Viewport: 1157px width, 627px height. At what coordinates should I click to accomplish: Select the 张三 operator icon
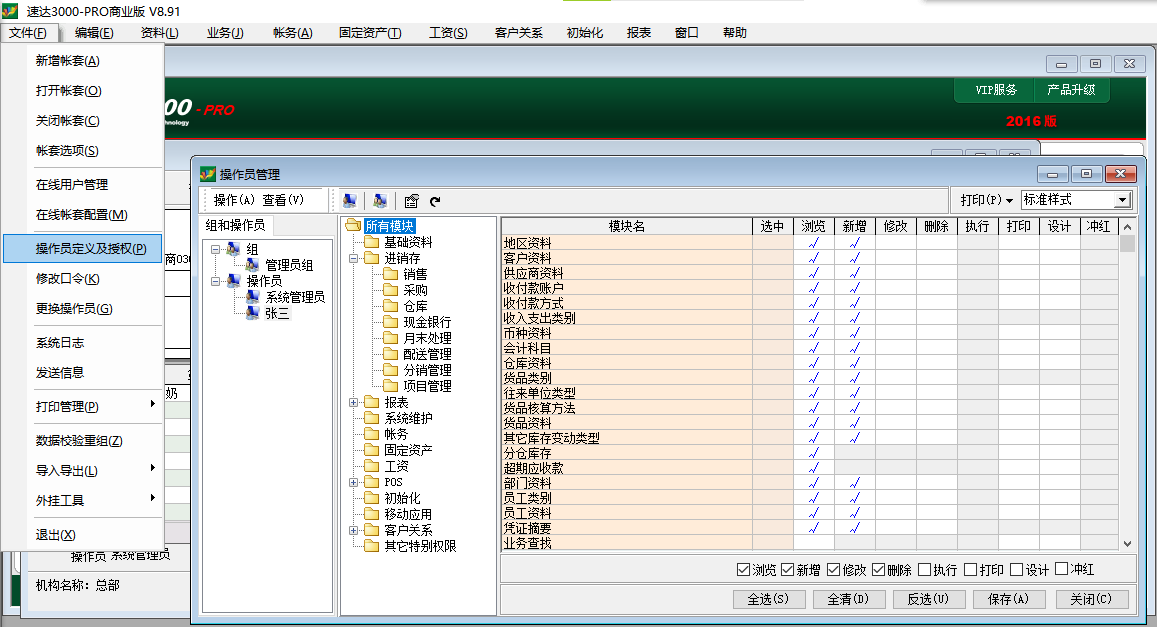[253, 313]
